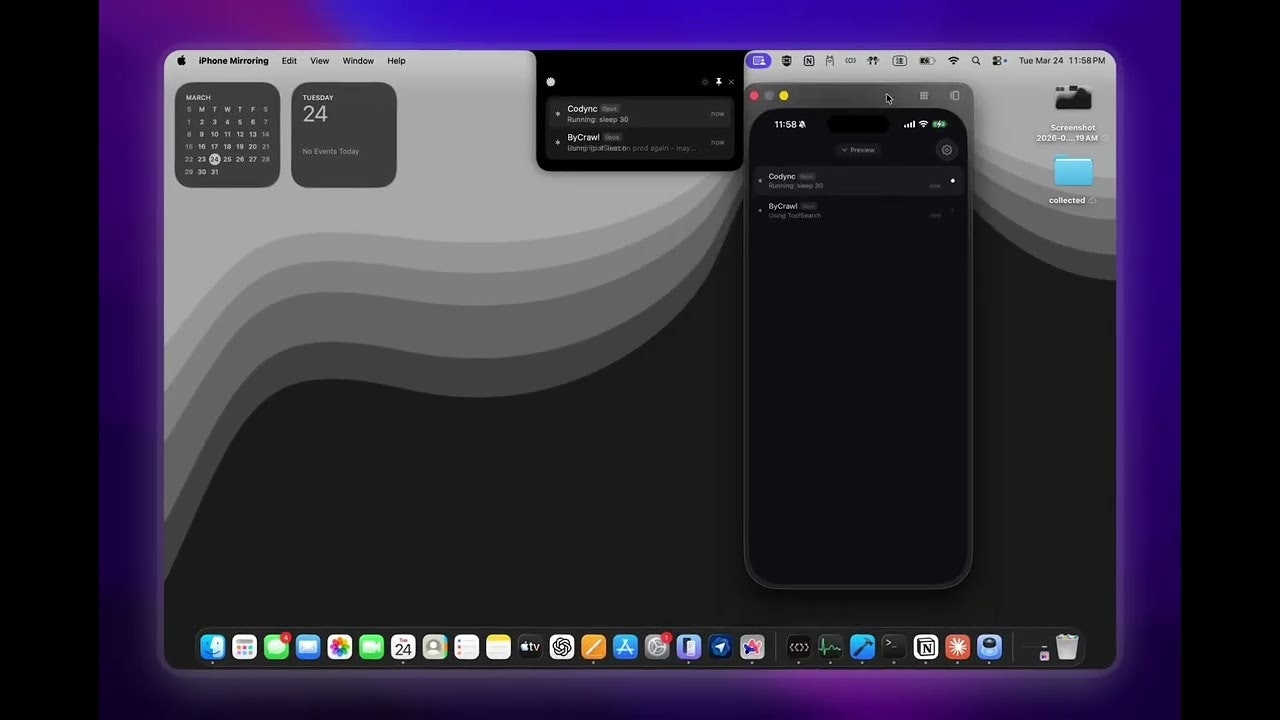Open Pages app in the Dock
This screenshot has height=720, width=1280.
click(594, 647)
